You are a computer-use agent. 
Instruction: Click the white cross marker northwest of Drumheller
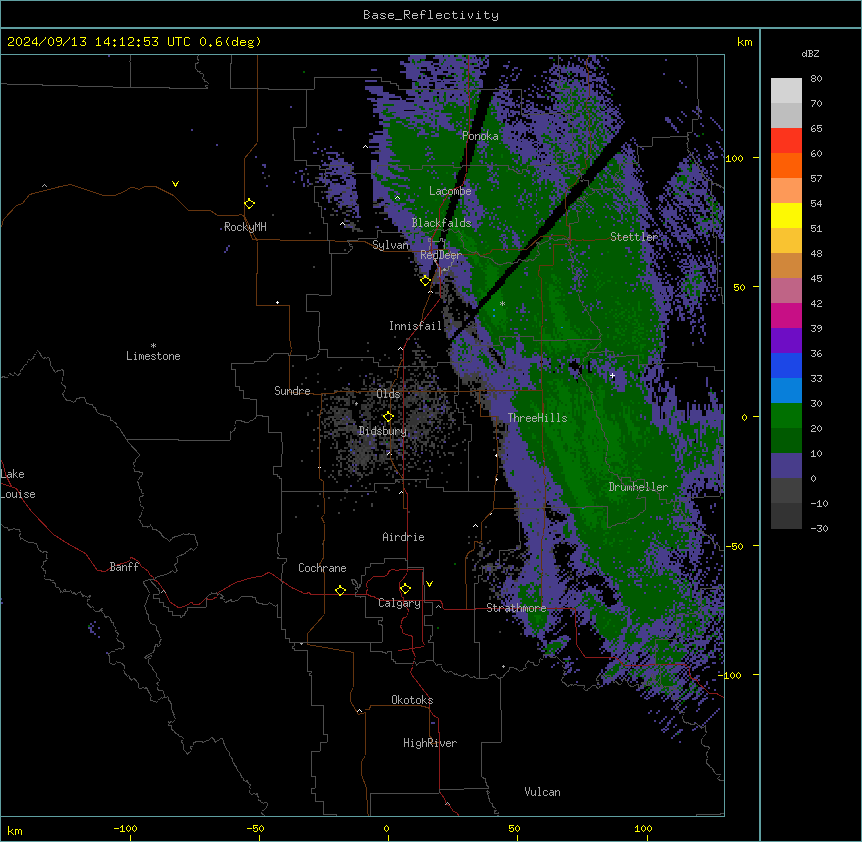[x=612, y=376]
